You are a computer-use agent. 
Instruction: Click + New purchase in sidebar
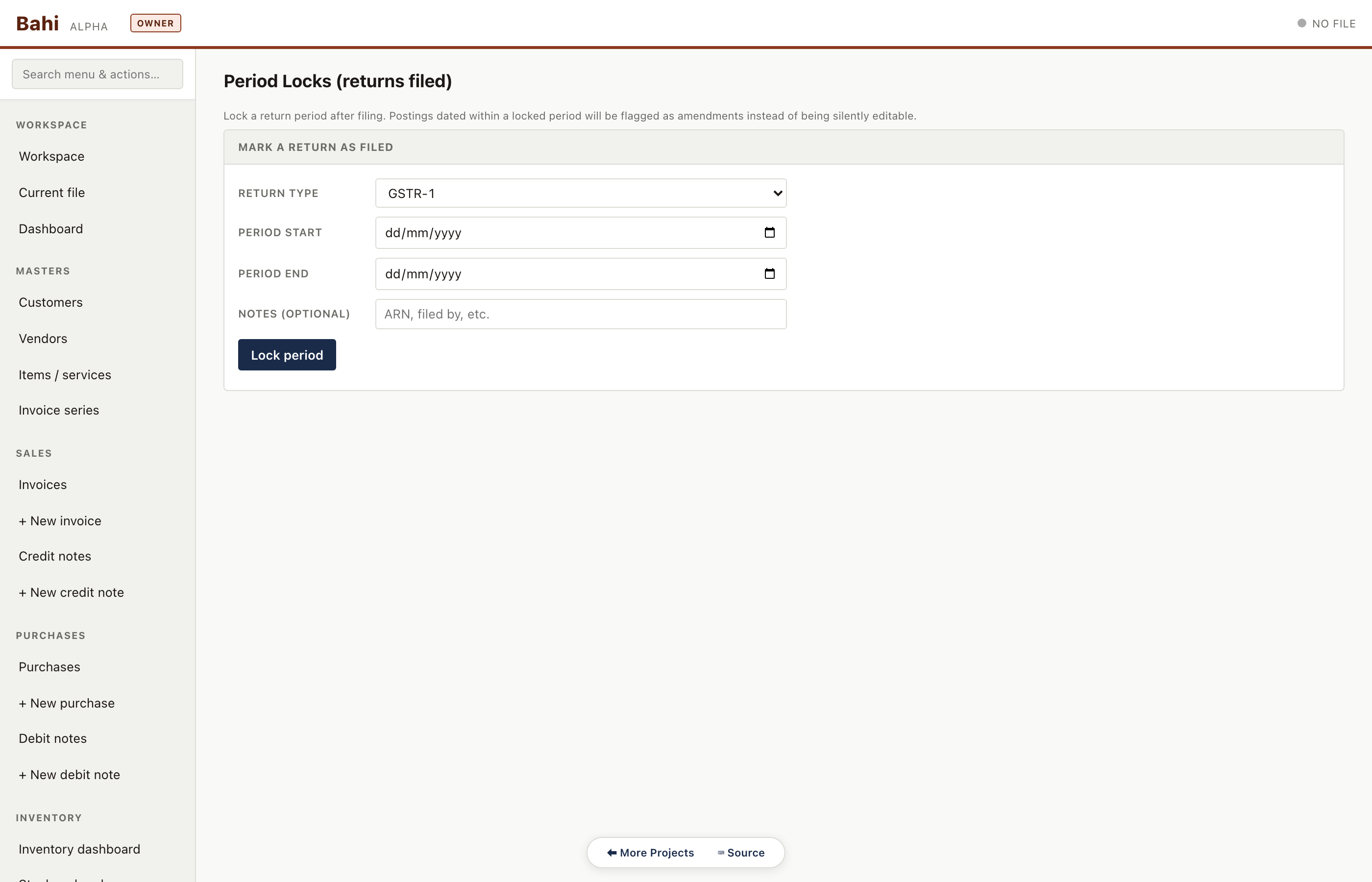point(67,703)
